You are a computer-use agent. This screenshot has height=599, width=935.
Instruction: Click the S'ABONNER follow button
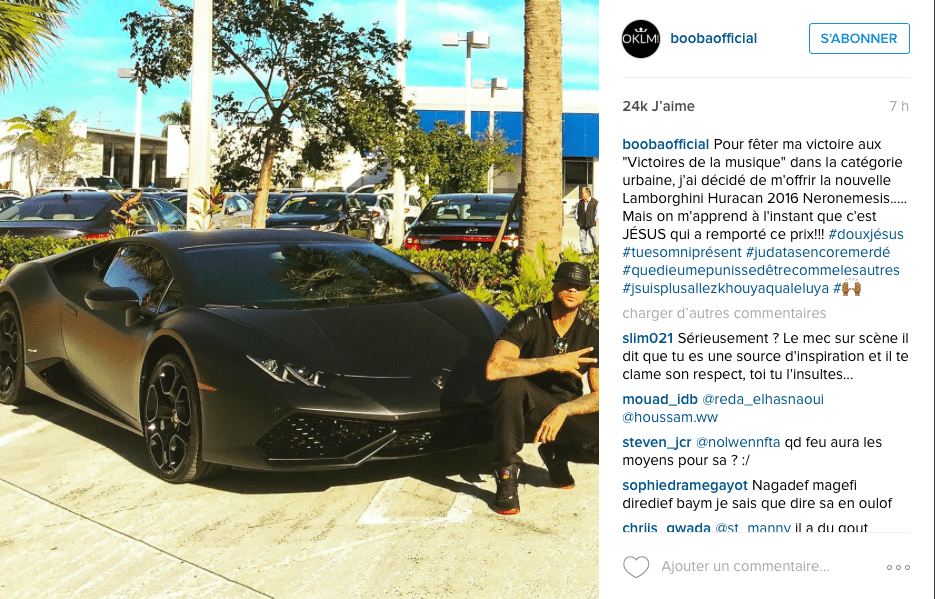pos(859,38)
